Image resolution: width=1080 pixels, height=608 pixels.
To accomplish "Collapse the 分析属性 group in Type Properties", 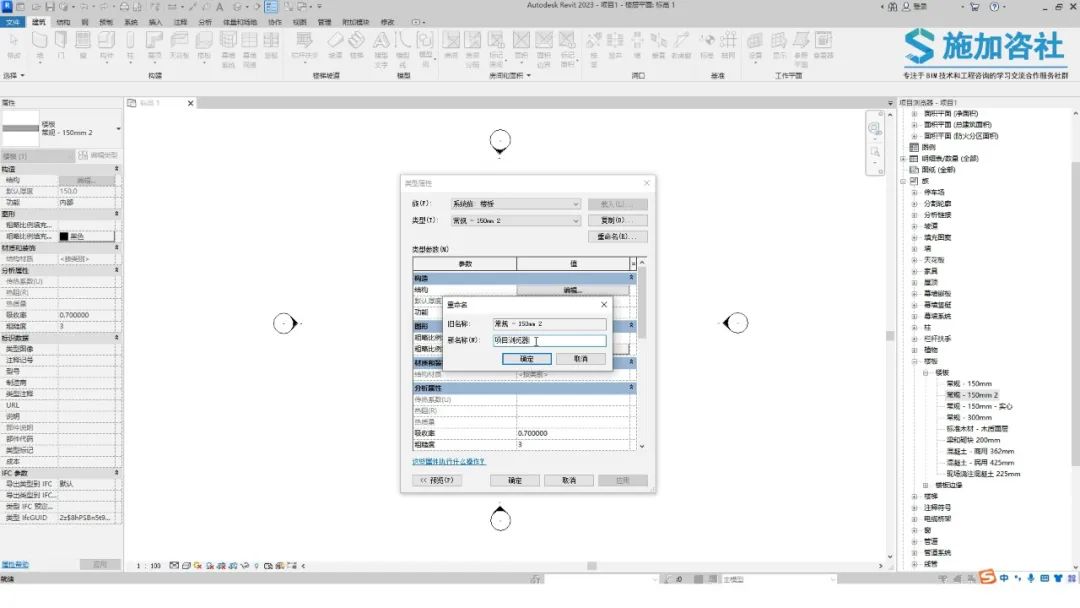I will (x=631, y=388).
